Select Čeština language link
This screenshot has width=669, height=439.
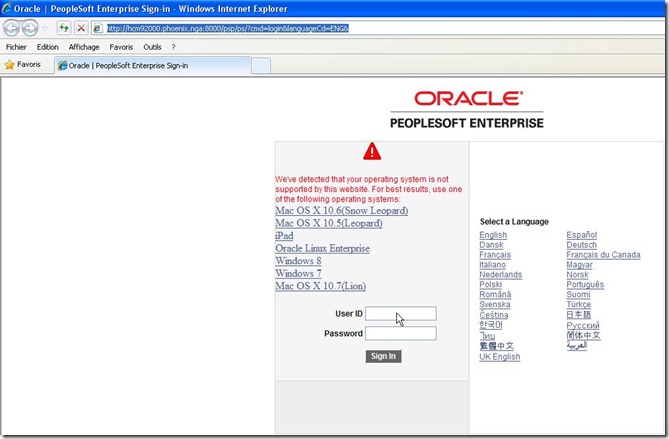494,315
